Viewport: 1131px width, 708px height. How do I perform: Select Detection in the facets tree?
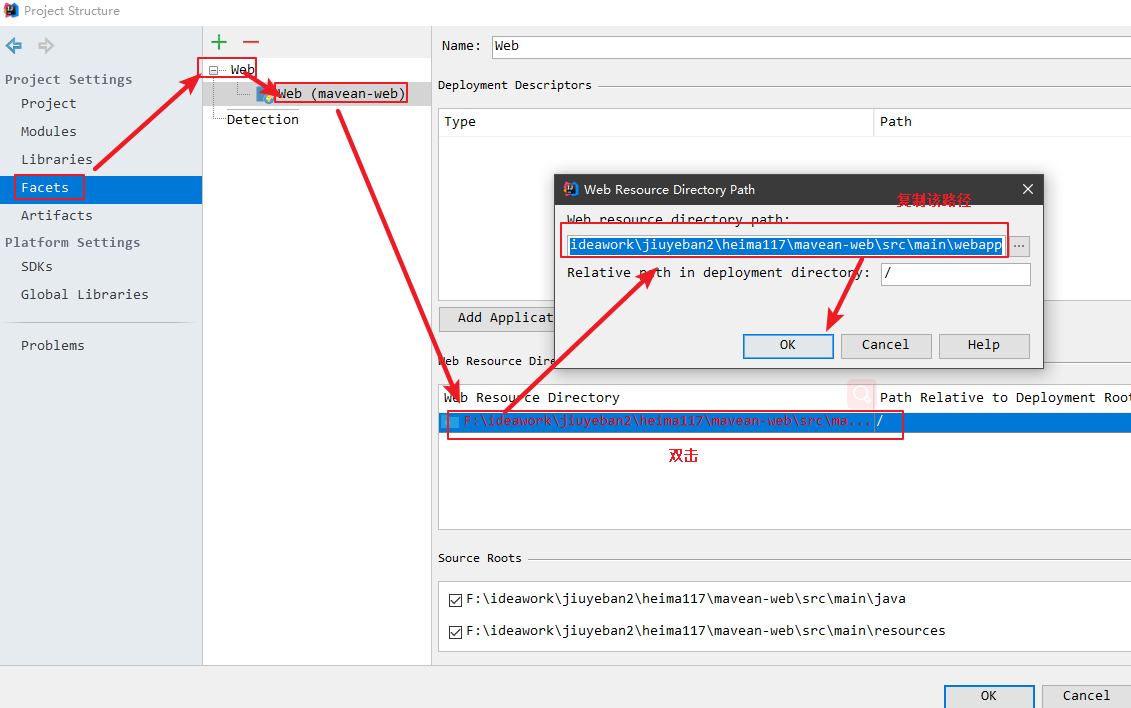[262, 120]
